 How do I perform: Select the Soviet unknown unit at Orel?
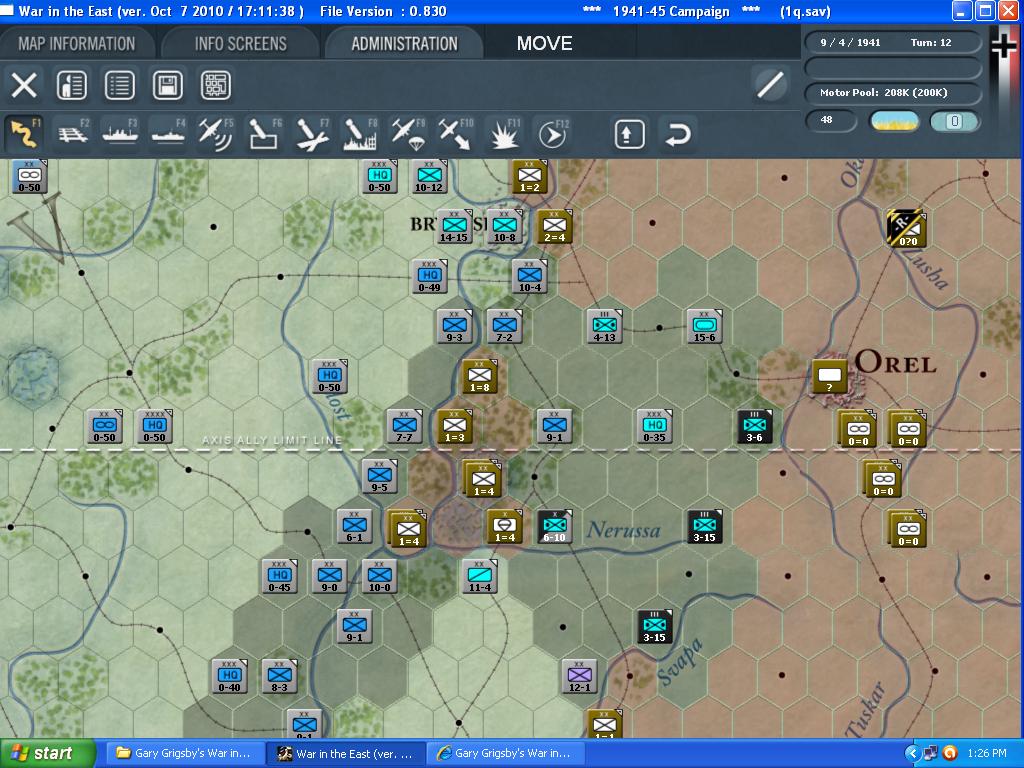829,377
